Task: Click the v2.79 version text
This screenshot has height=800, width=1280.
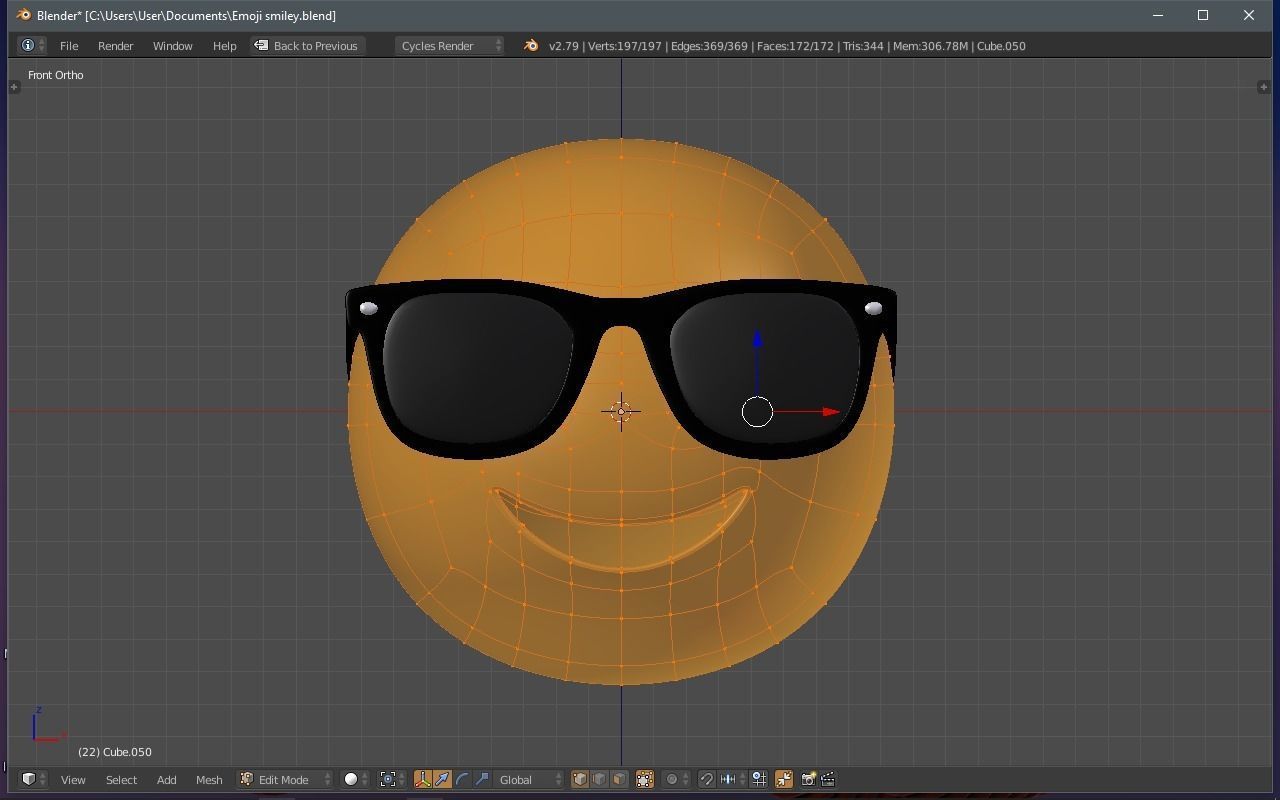Action: [x=564, y=46]
